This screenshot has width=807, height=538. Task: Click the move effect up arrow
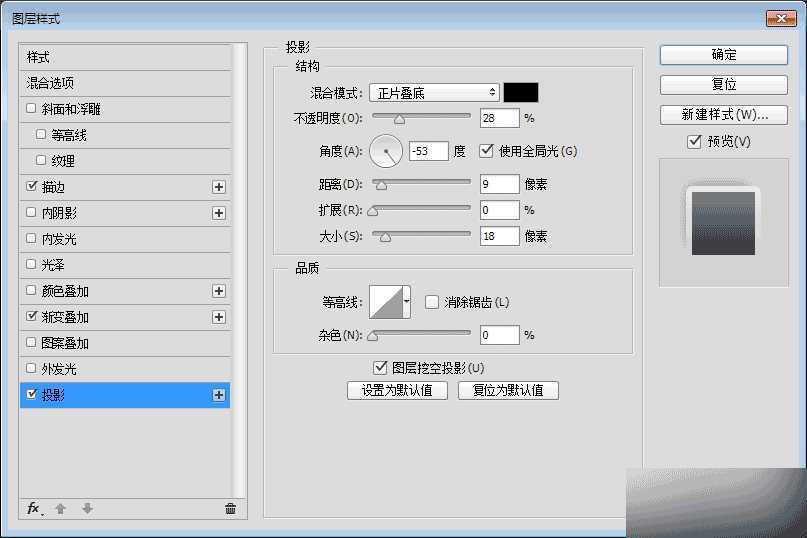pyautogui.click(x=60, y=509)
